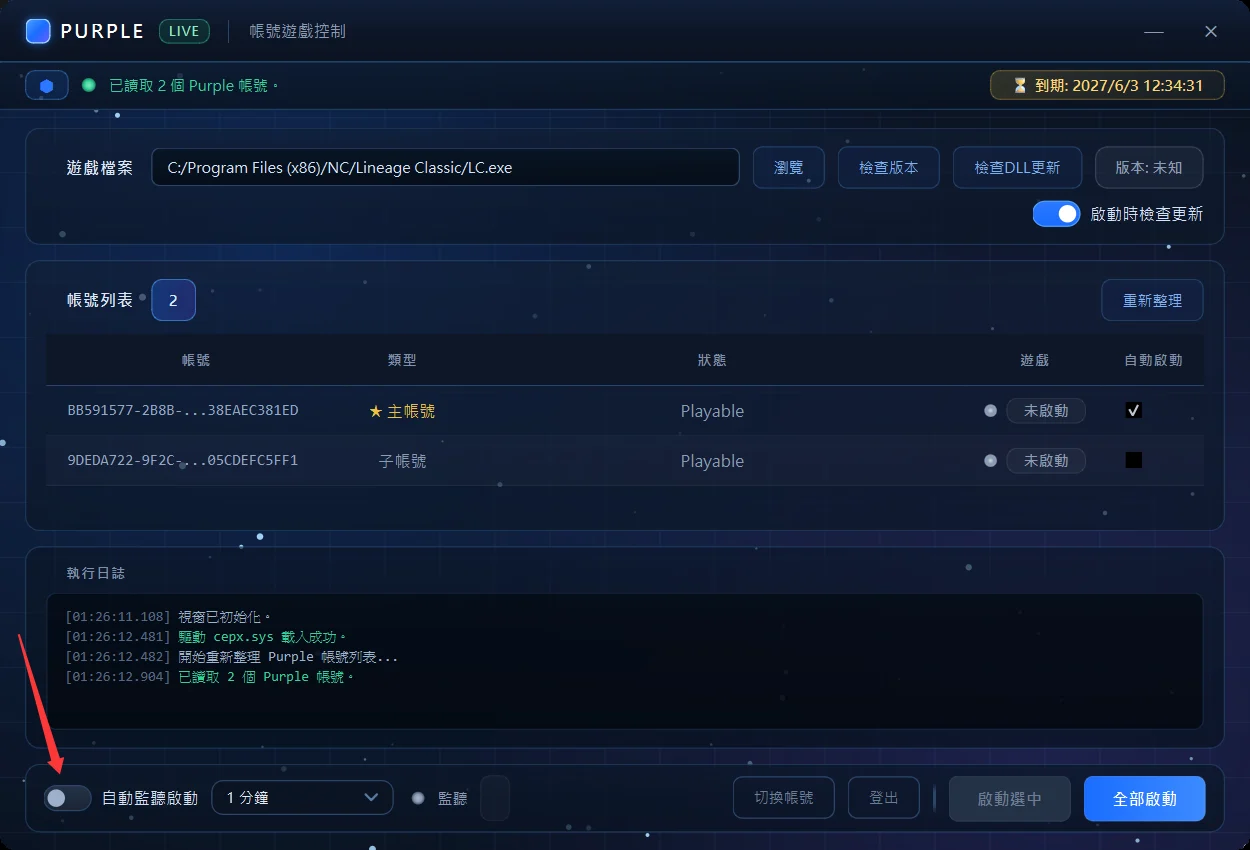The height and width of the screenshot is (850, 1250).
Task: Uncheck auto-start for BB591577 account
Action: (1133, 410)
